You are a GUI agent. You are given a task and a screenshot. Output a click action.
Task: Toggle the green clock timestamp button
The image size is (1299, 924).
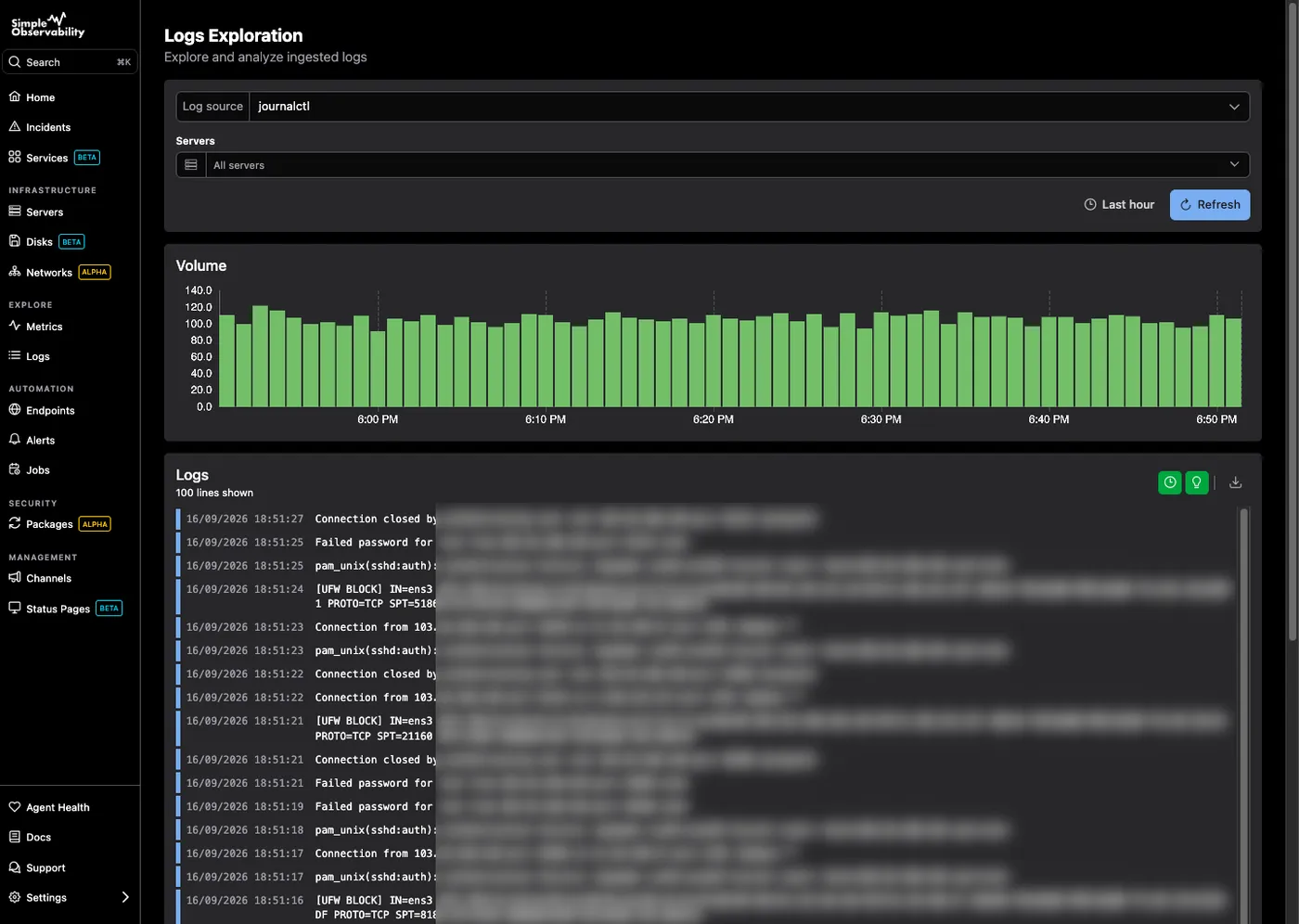pyautogui.click(x=1170, y=482)
